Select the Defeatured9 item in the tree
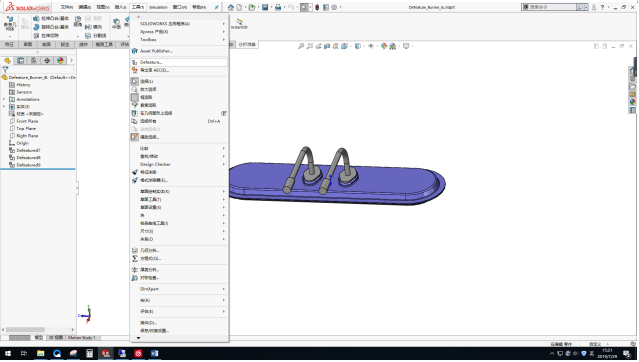Viewport: 639px width, 362px height. pyautogui.click(x=28, y=165)
